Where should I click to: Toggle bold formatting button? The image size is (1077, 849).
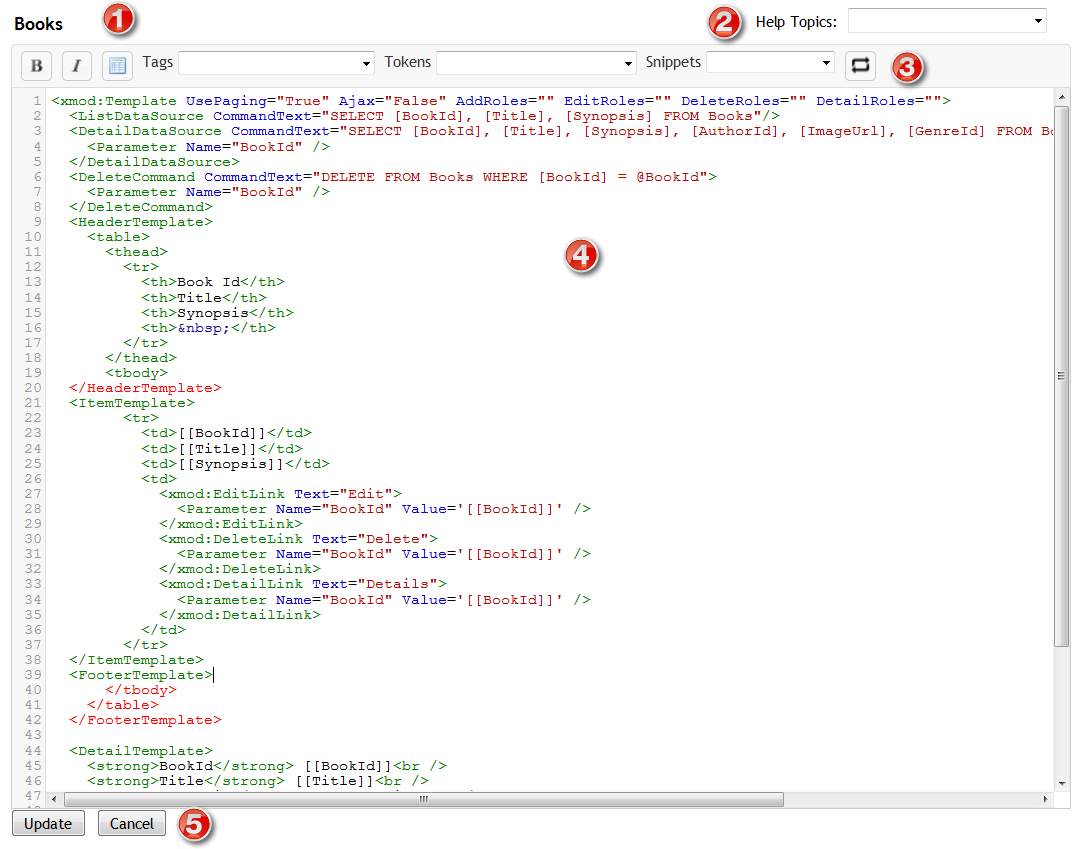[36, 65]
